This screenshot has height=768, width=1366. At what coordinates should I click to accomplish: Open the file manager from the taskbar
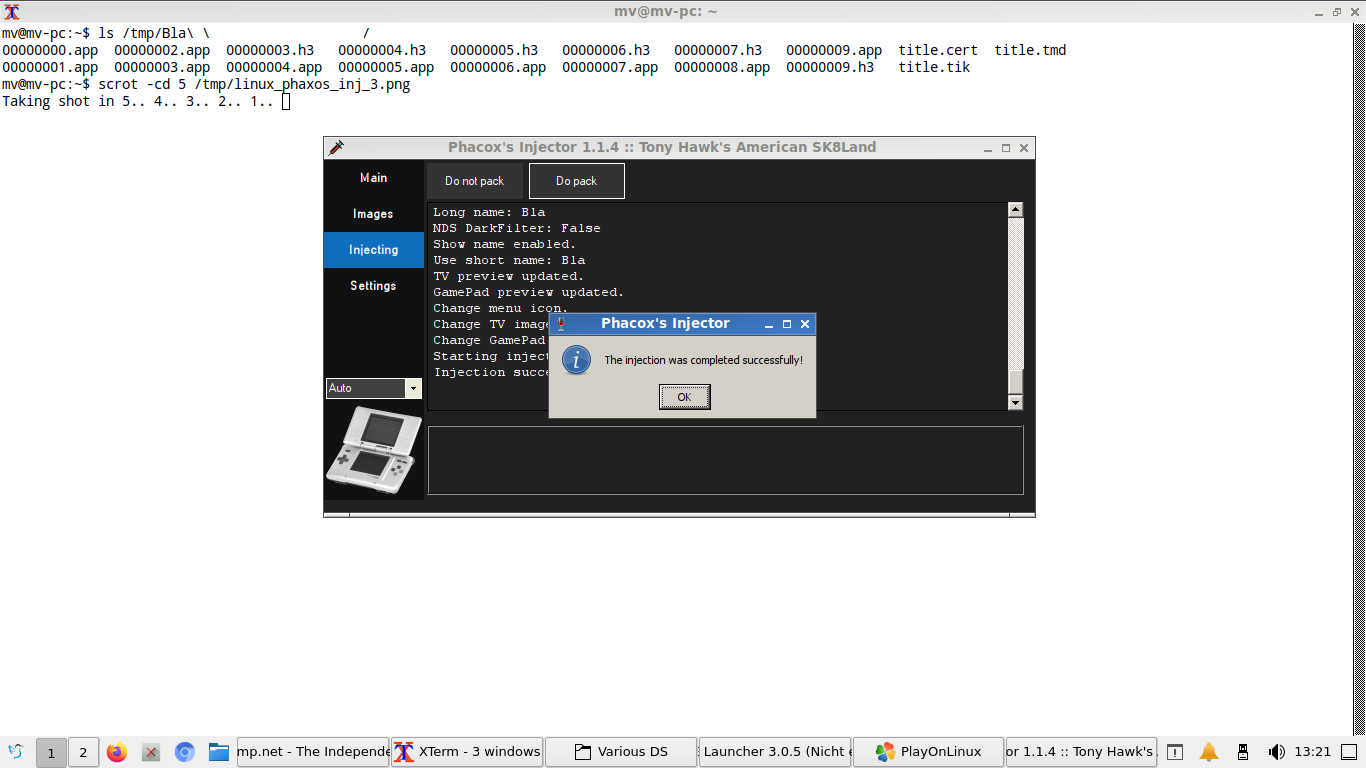coord(219,752)
